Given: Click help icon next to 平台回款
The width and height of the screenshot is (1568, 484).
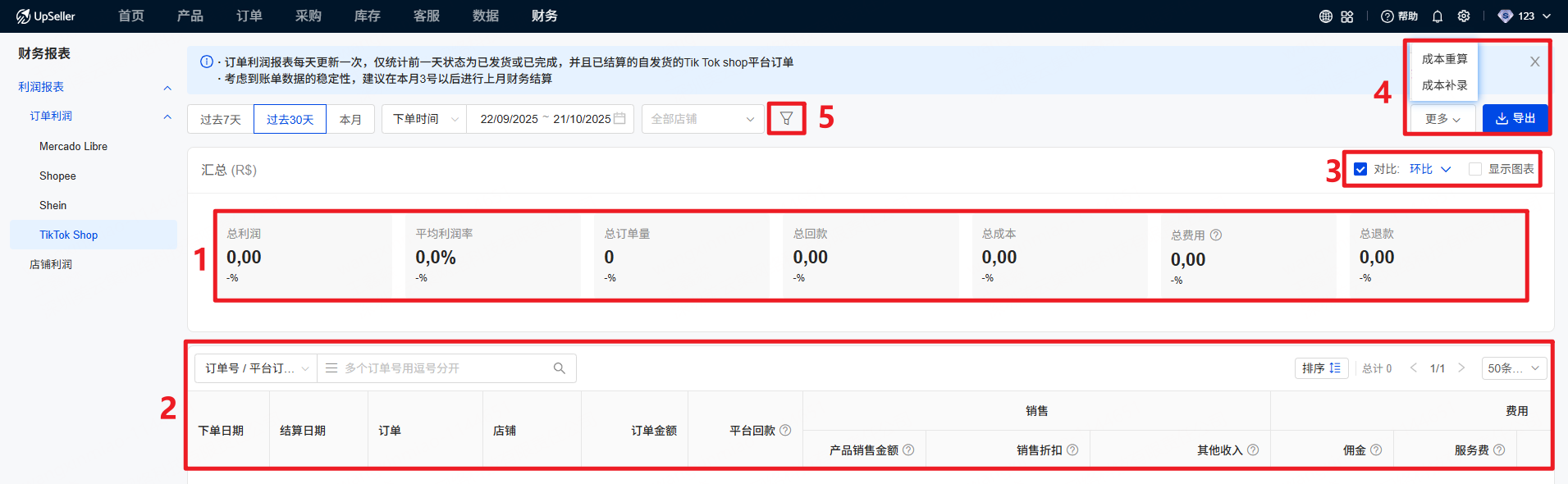Looking at the screenshot, I should point(785,431).
